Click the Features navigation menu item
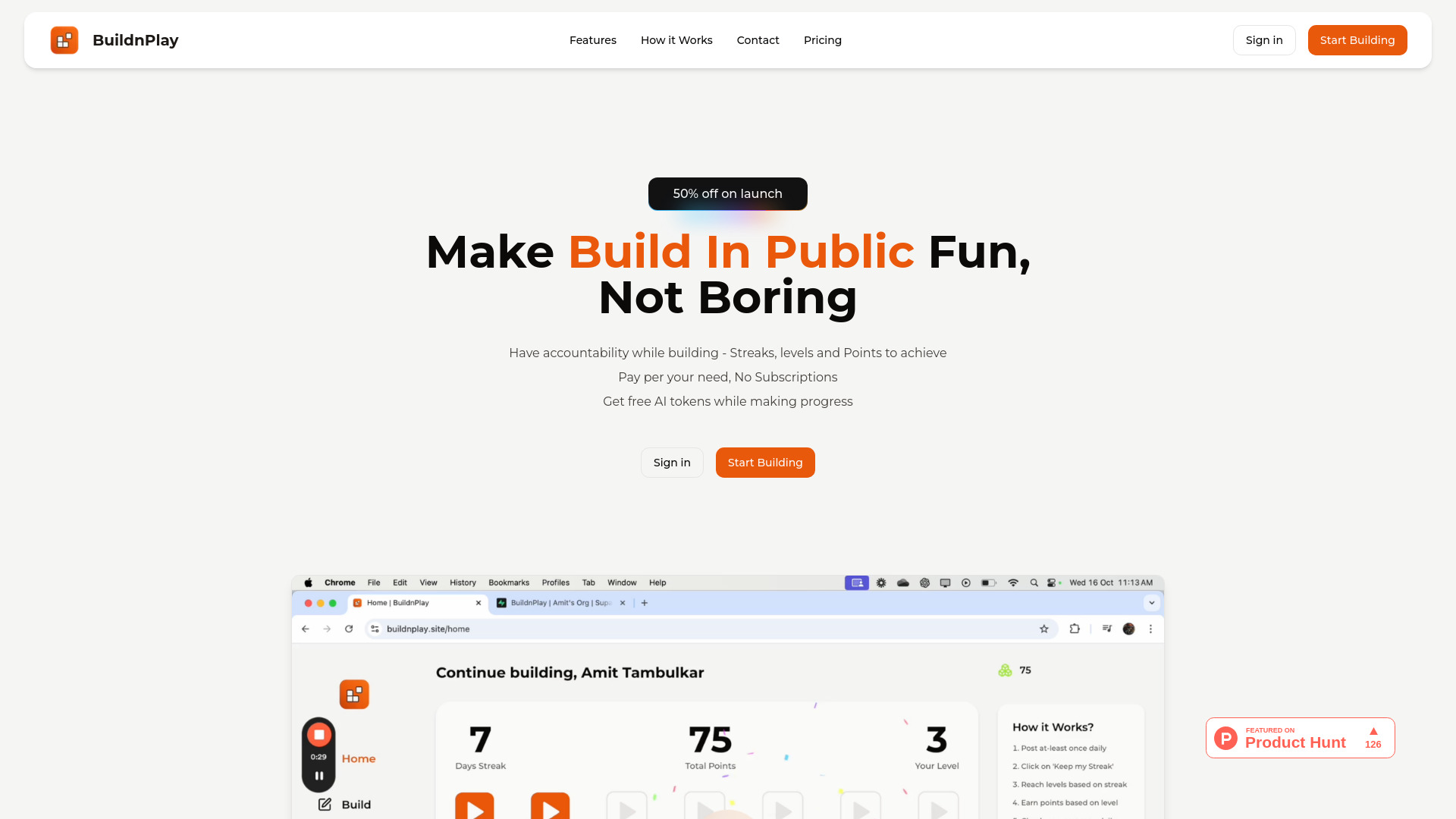Viewport: 1456px width, 819px height. point(593,40)
